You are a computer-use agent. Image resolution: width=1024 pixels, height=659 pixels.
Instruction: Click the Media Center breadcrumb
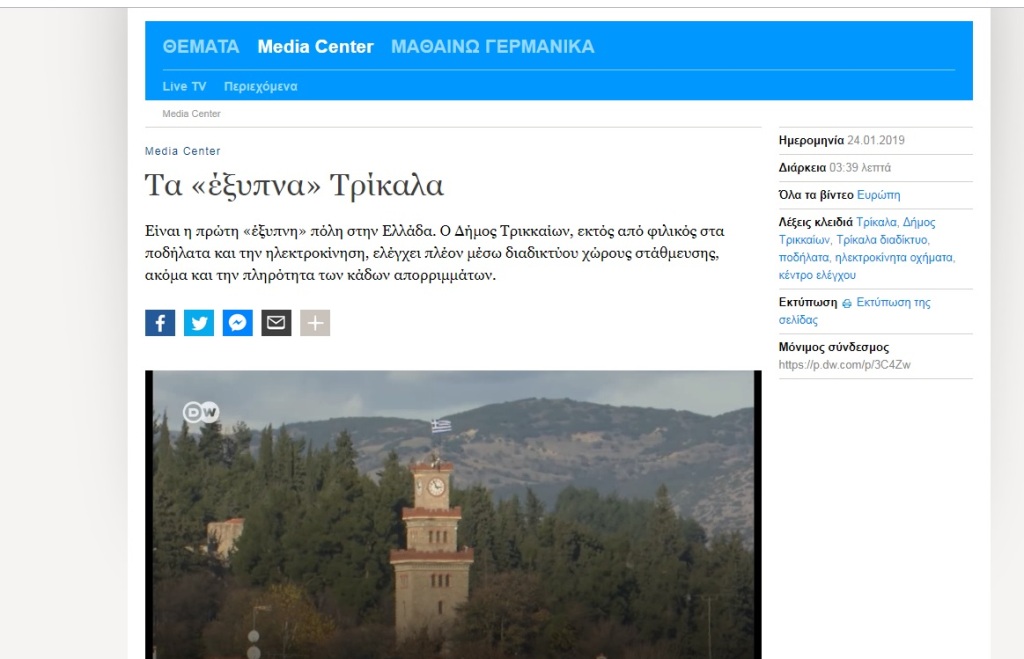pos(191,114)
